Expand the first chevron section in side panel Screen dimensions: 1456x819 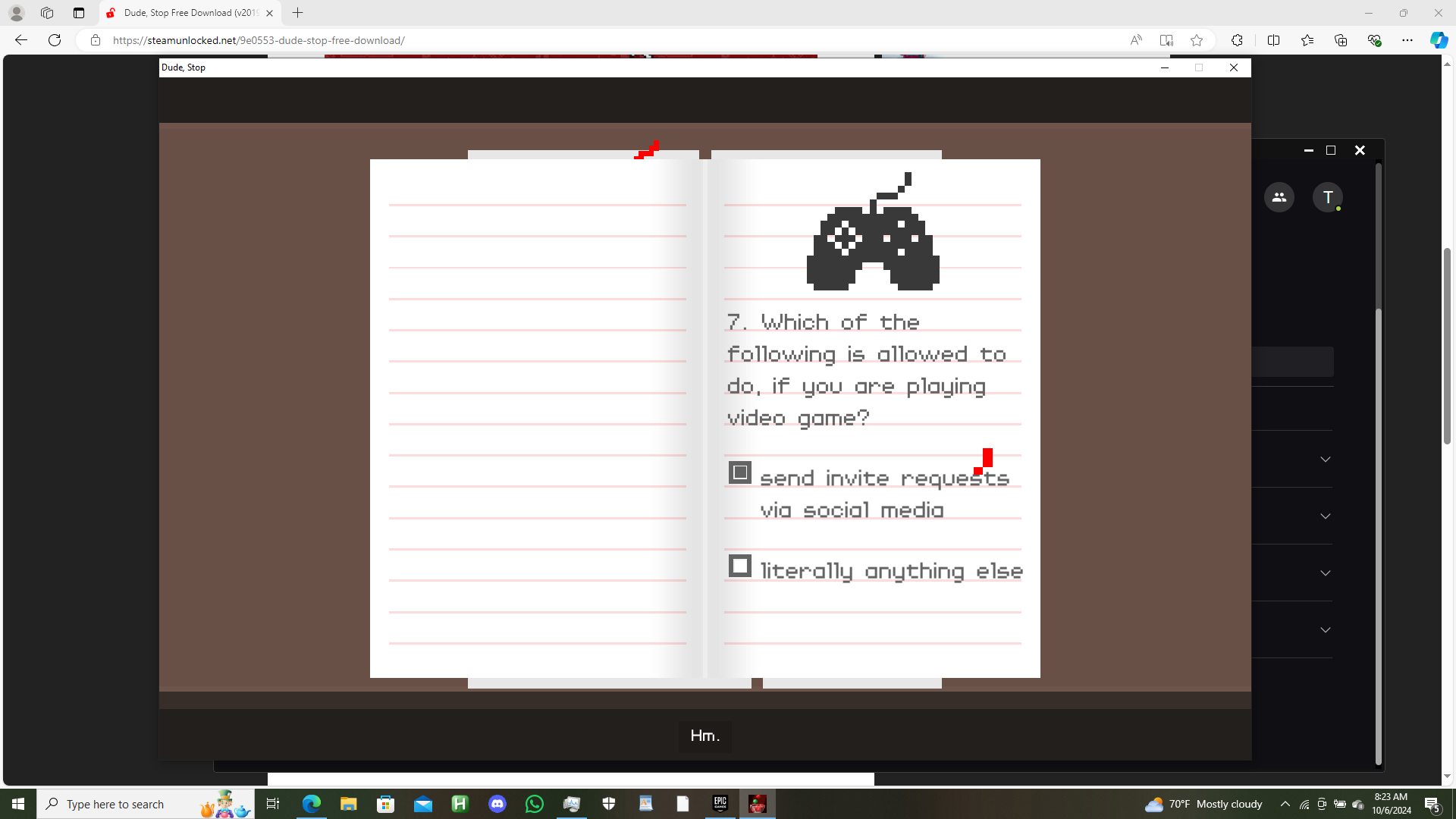click(1325, 460)
